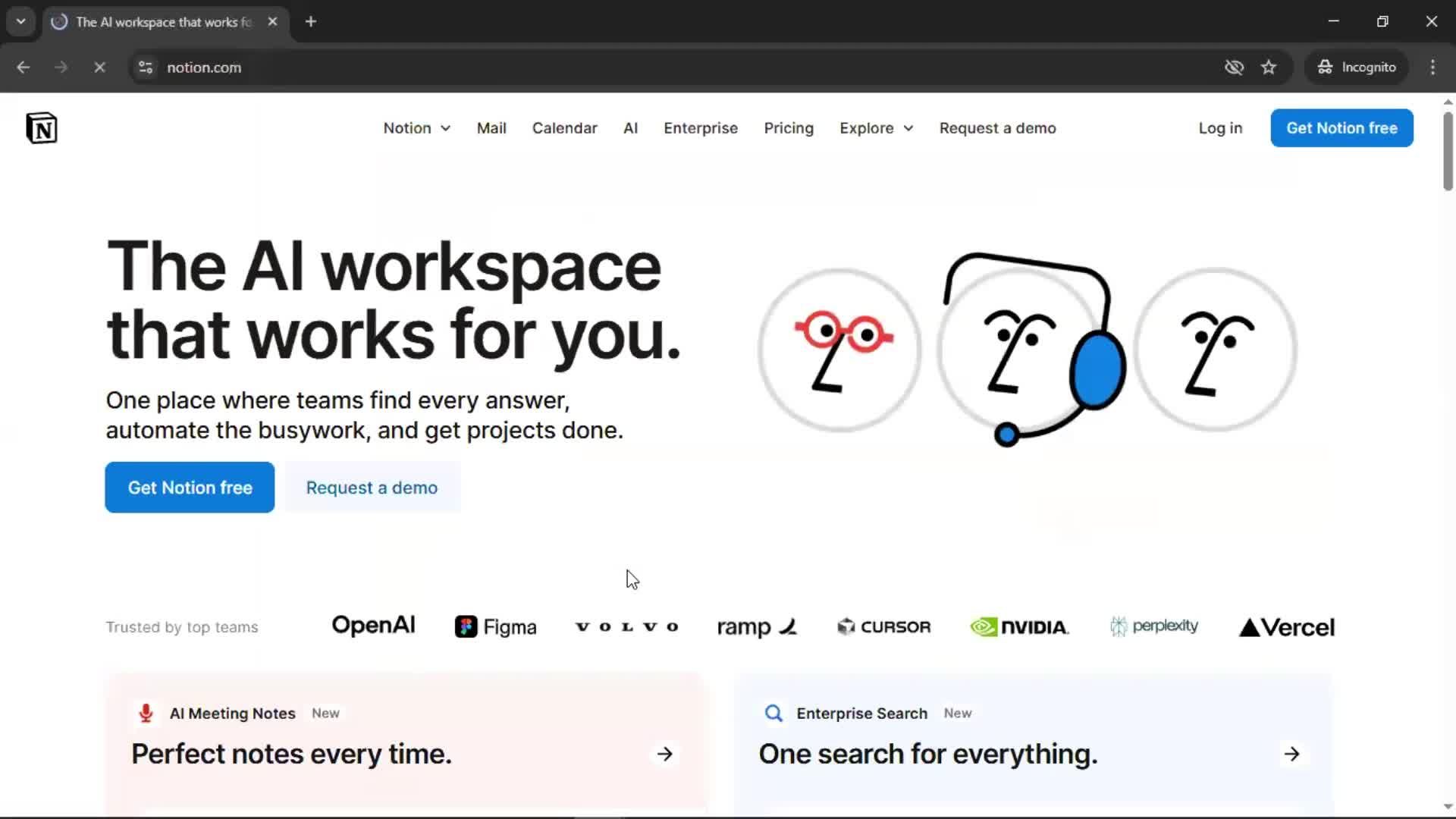Open a new tab with the plus icon

tap(311, 22)
